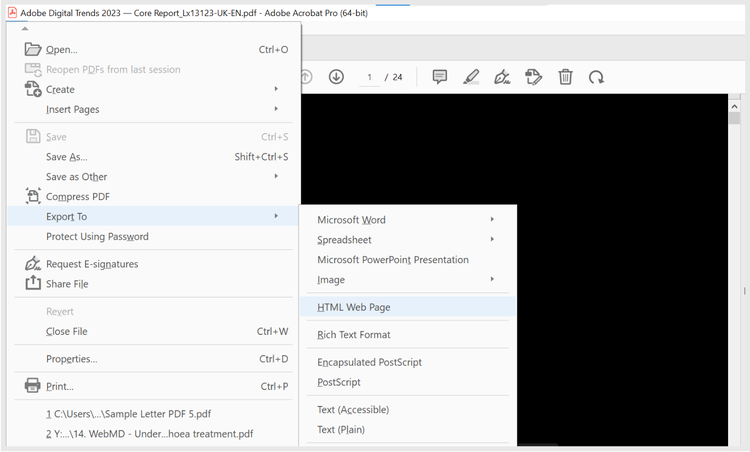Expand the Microsoft Word submenu arrow

tap(492, 220)
